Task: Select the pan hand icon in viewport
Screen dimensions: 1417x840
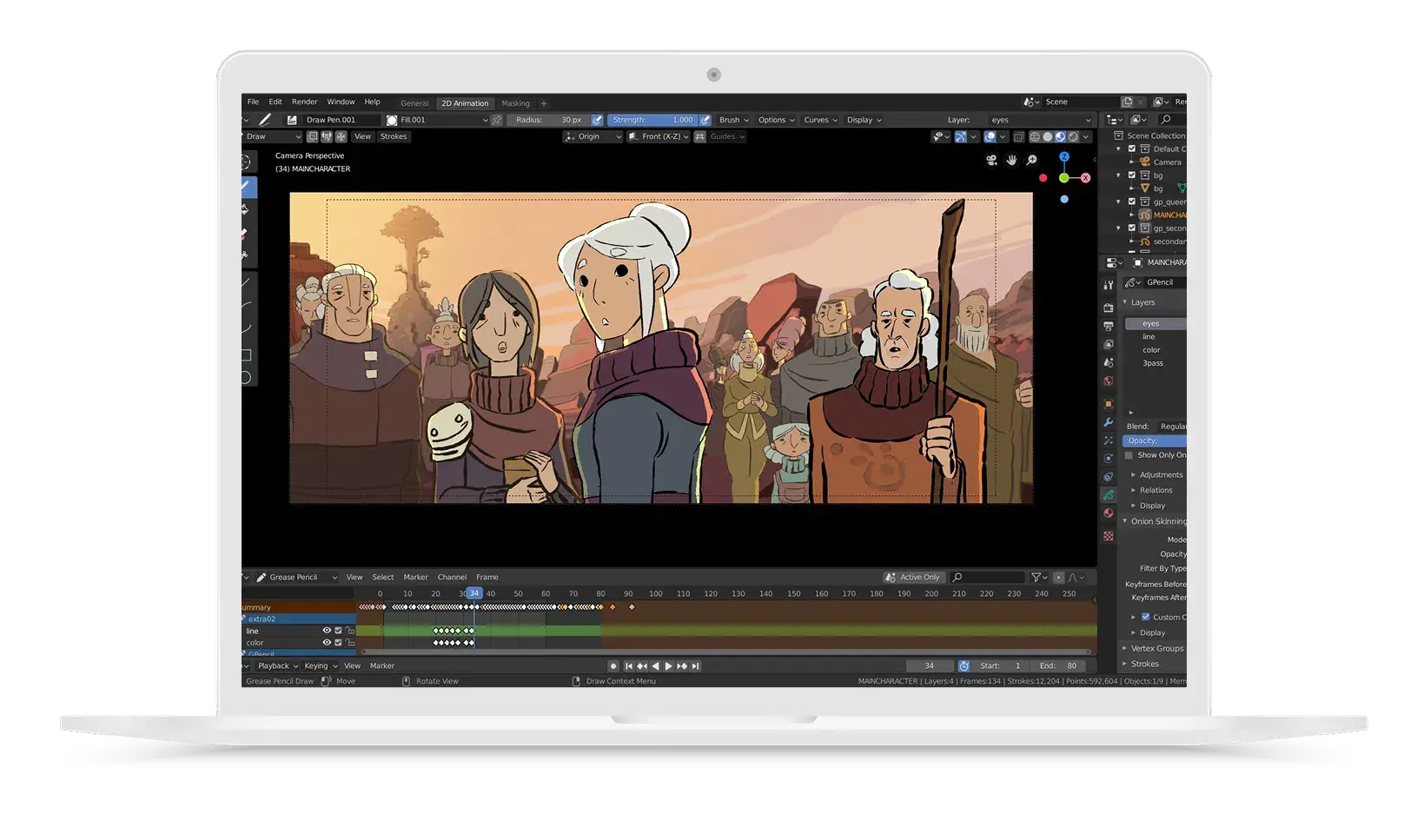Action: click(x=1011, y=160)
